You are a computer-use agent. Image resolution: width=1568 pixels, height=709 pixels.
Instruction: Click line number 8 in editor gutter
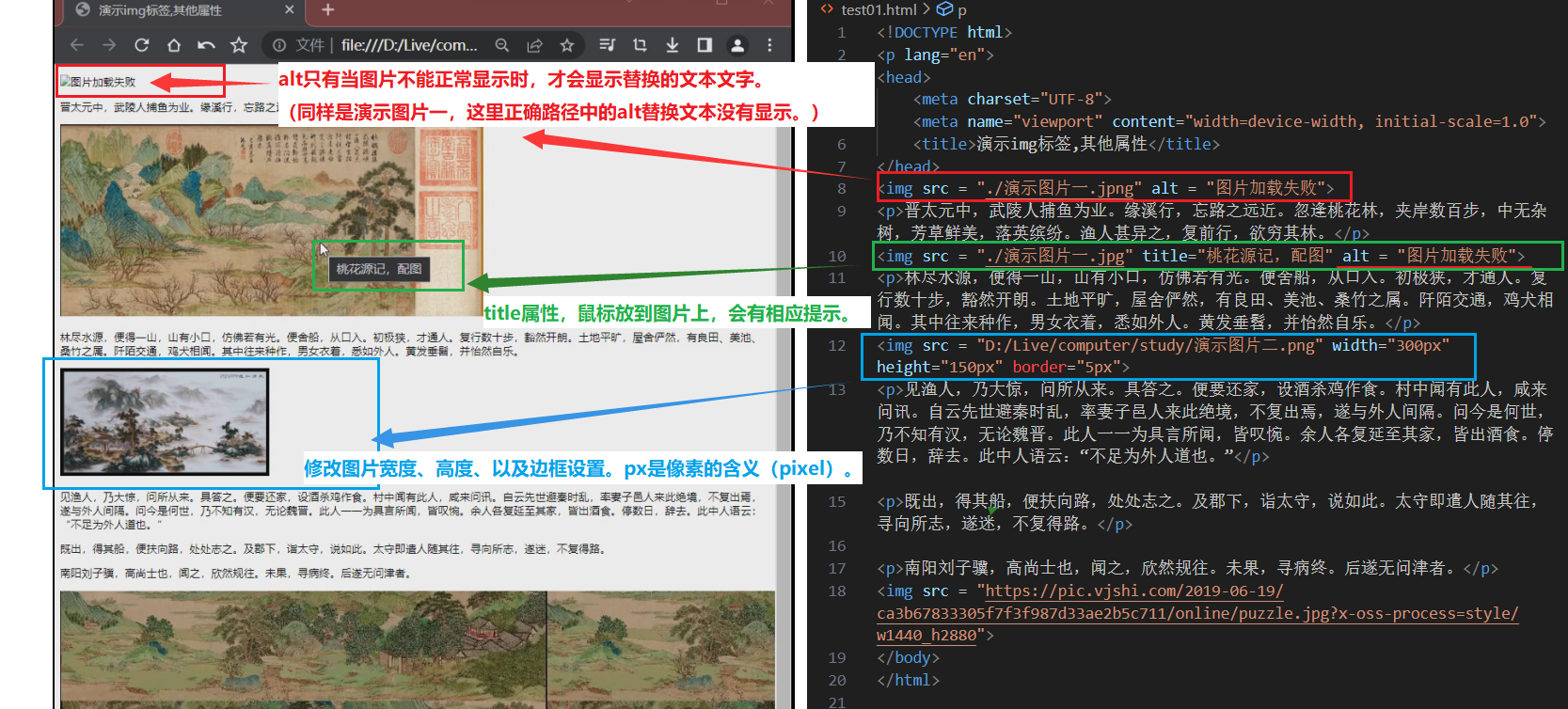click(842, 189)
